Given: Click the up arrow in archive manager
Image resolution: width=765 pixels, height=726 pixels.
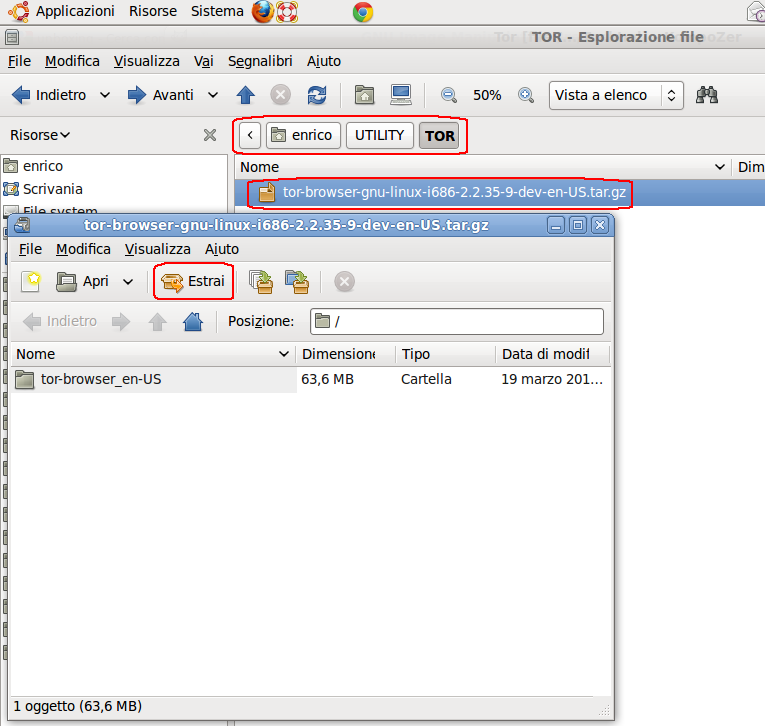Looking at the screenshot, I should [x=158, y=321].
